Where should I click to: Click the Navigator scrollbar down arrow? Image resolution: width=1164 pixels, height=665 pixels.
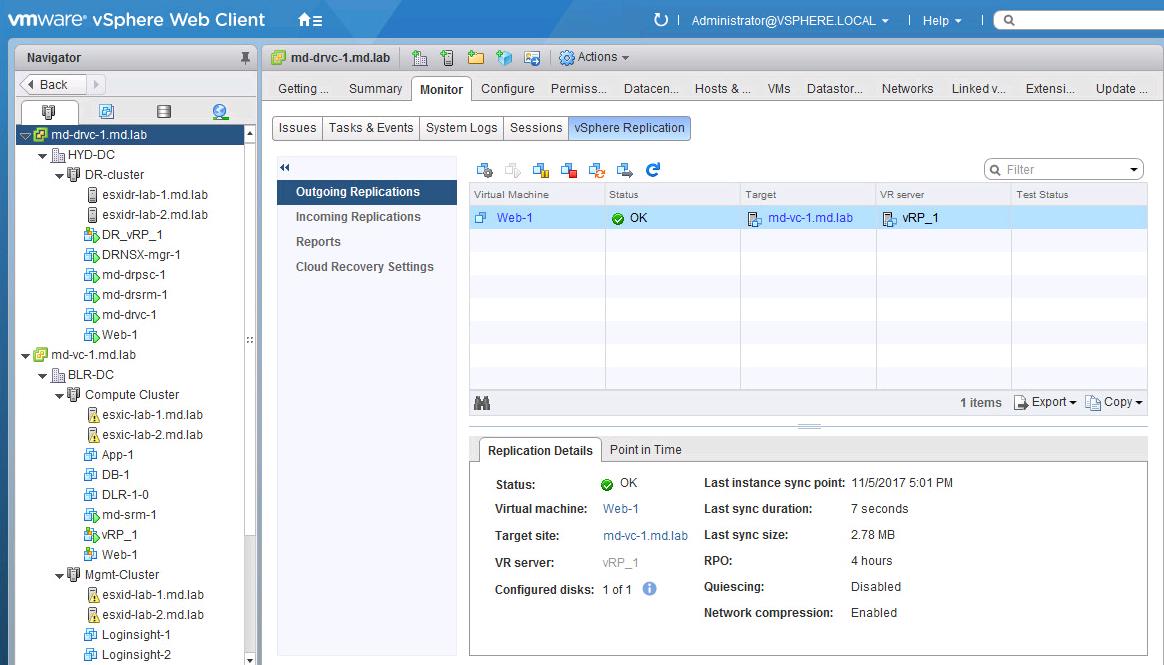pyautogui.click(x=249, y=659)
